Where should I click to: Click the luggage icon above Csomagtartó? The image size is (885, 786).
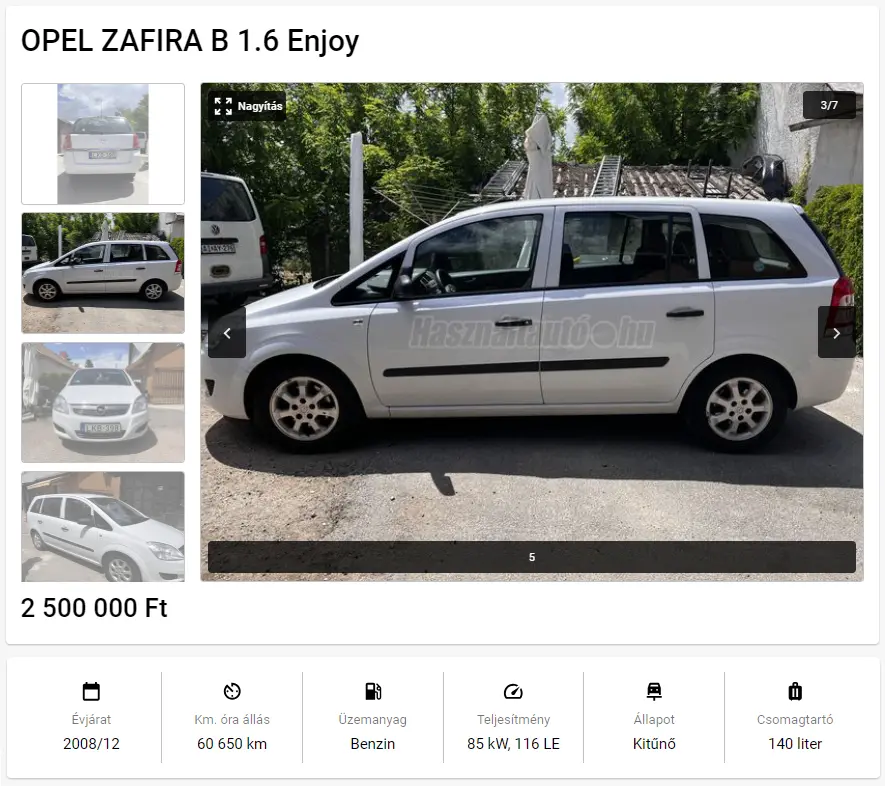click(795, 691)
